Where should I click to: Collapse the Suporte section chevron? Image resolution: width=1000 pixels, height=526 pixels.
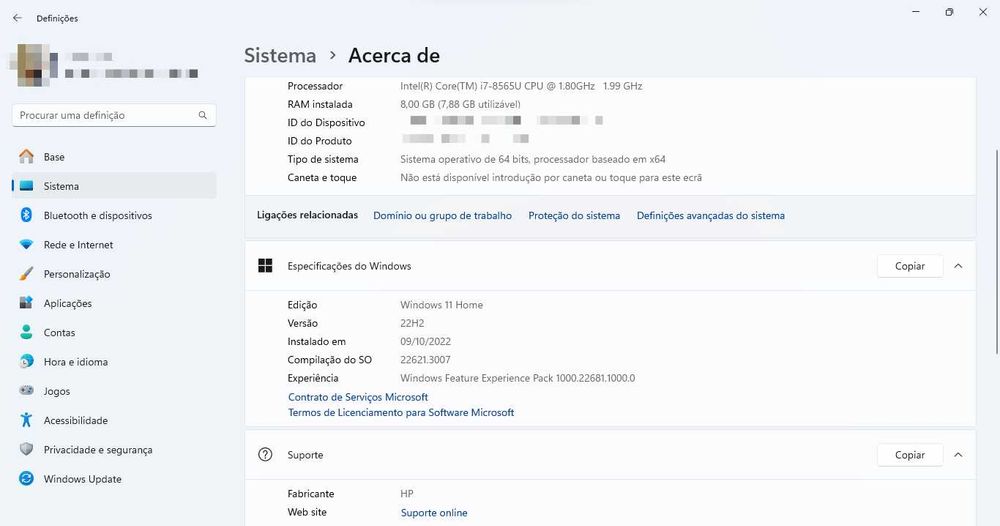point(958,455)
